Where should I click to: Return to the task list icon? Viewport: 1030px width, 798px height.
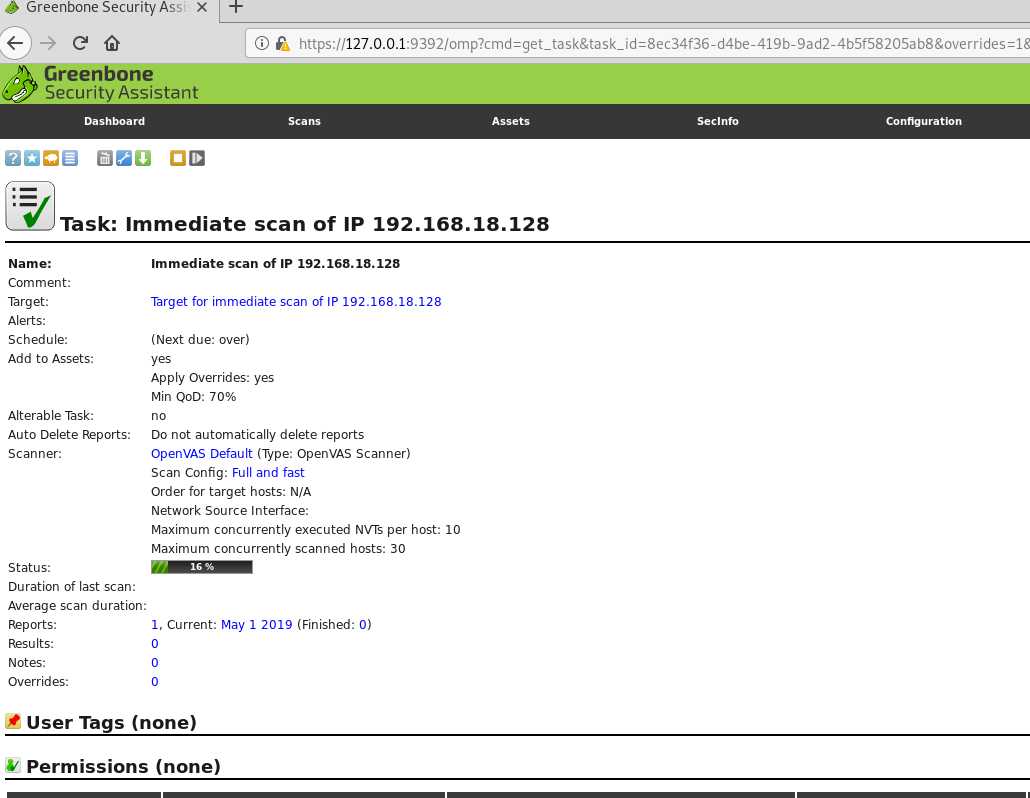click(x=70, y=158)
